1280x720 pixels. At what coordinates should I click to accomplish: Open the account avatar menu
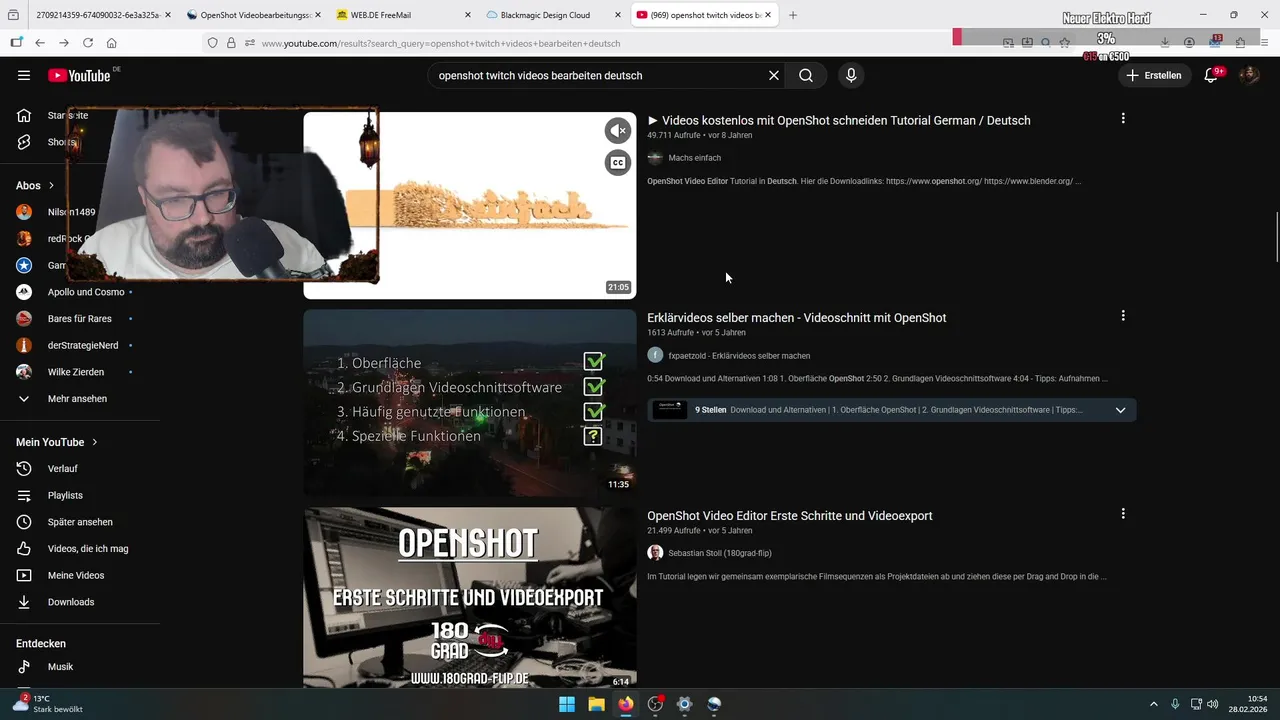[1249, 75]
